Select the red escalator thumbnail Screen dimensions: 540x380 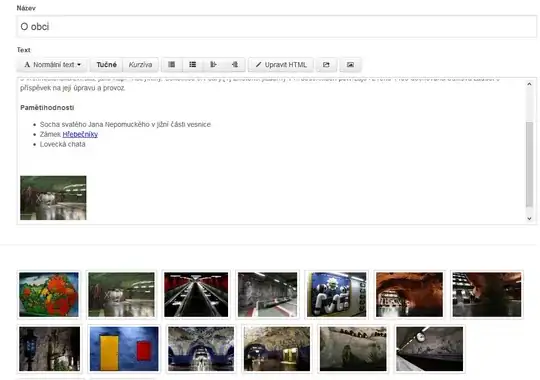pos(196,295)
